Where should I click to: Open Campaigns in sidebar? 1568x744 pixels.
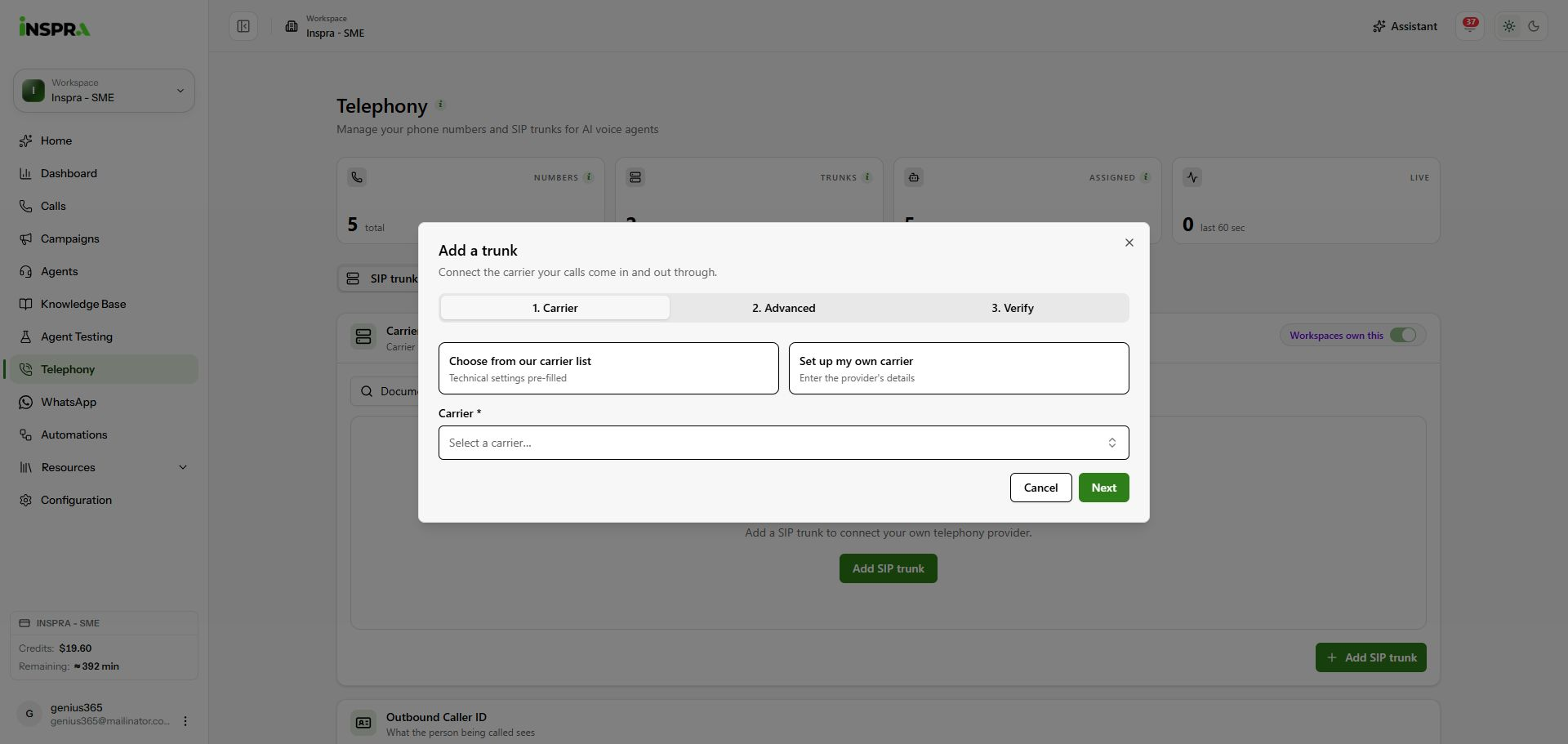[104, 238]
